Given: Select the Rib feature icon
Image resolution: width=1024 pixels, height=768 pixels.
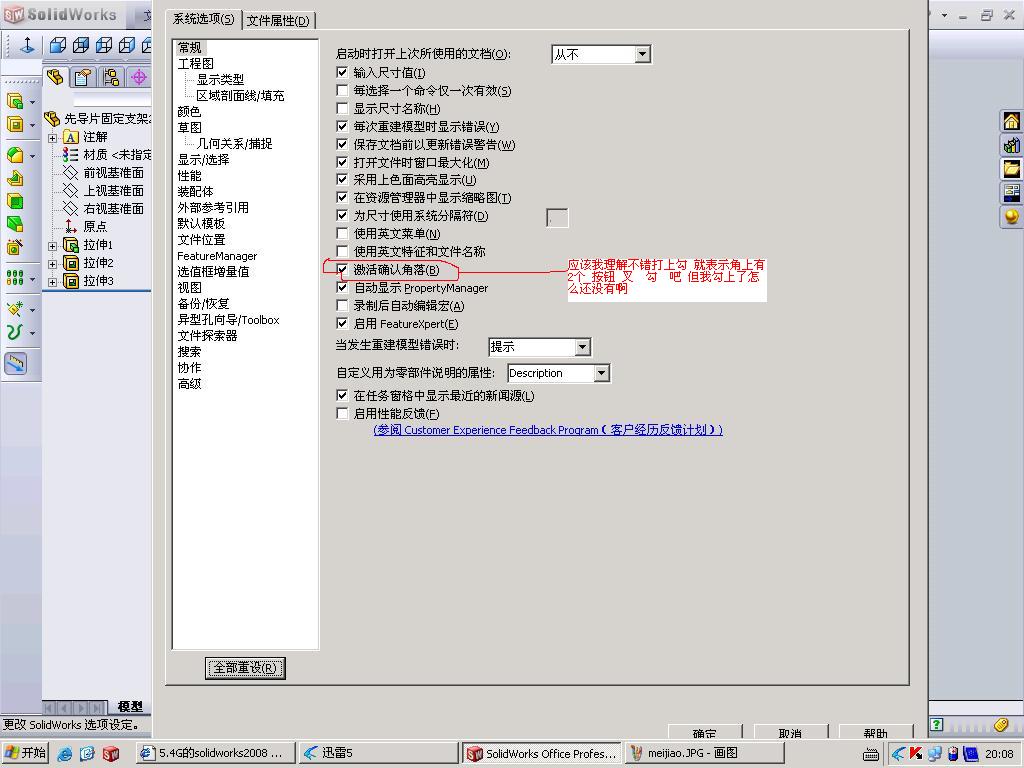Looking at the screenshot, I should [x=15, y=178].
